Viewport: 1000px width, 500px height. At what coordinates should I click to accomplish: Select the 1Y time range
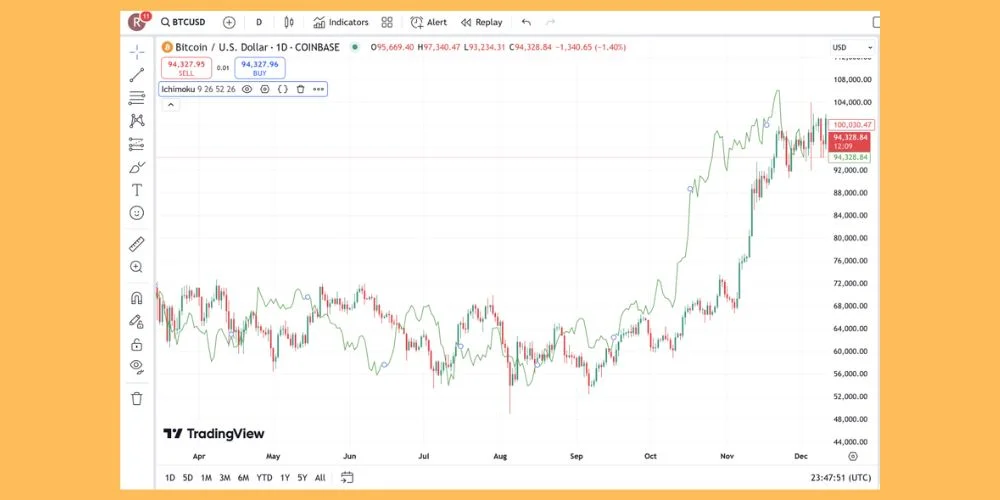tap(285, 478)
